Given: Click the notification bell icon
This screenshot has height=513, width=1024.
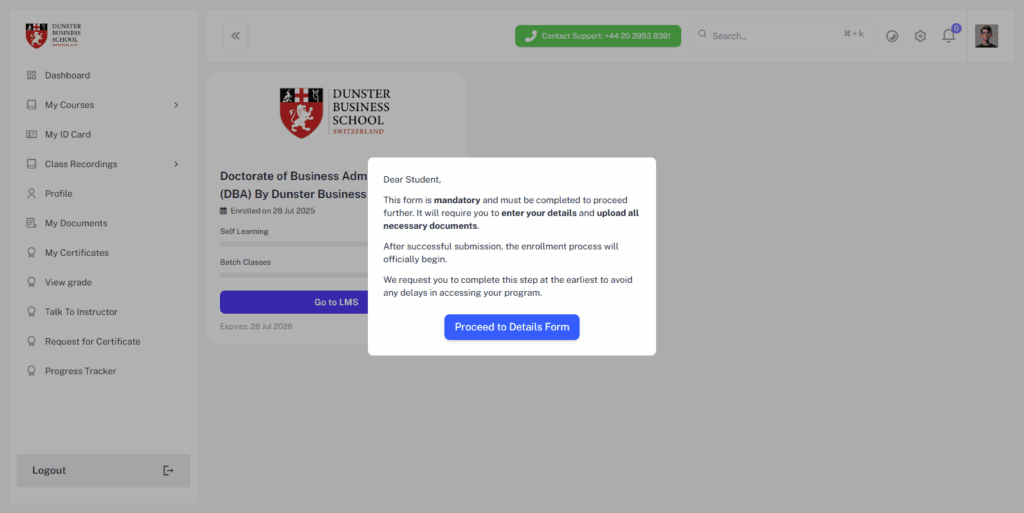Looking at the screenshot, I should pos(948,36).
